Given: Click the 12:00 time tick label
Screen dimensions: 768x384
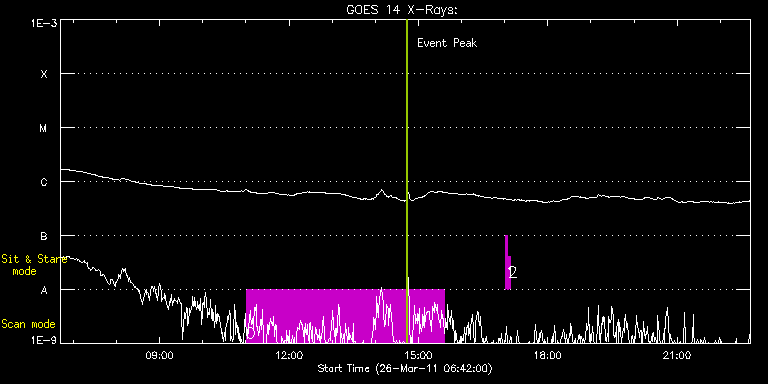Looking at the screenshot, I should [289, 355].
